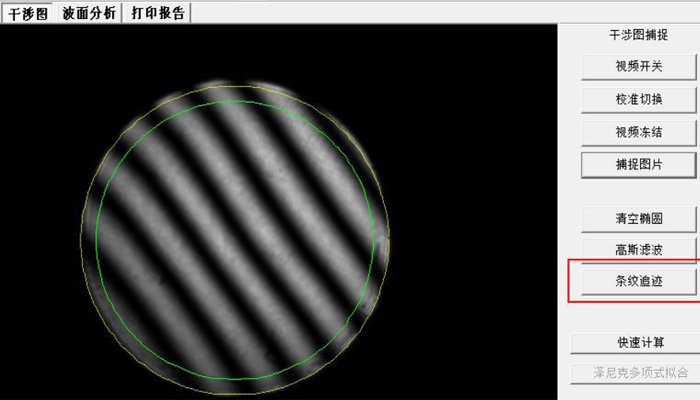Apply 高斯滤波 Gaussian filter button
Image resolution: width=700 pixels, height=400 pixels.
click(x=638, y=250)
